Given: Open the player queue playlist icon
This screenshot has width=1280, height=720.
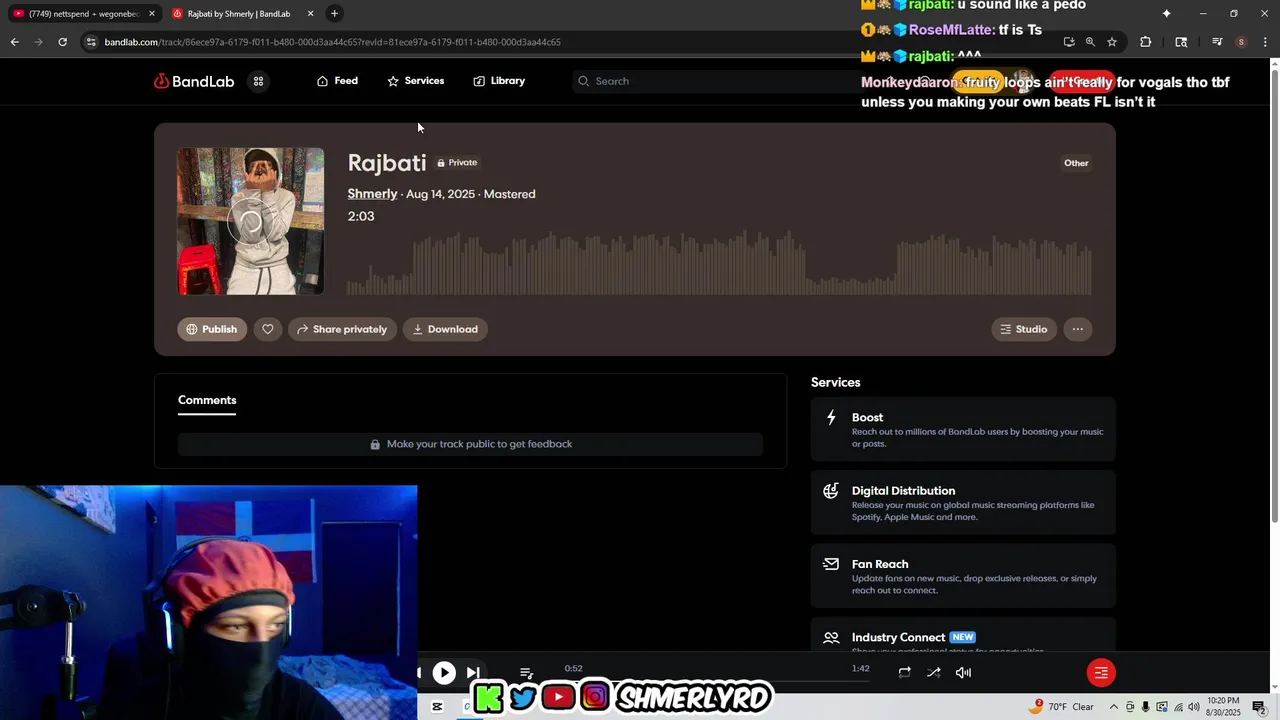Looking at the screenshot, I should point(527,673).
